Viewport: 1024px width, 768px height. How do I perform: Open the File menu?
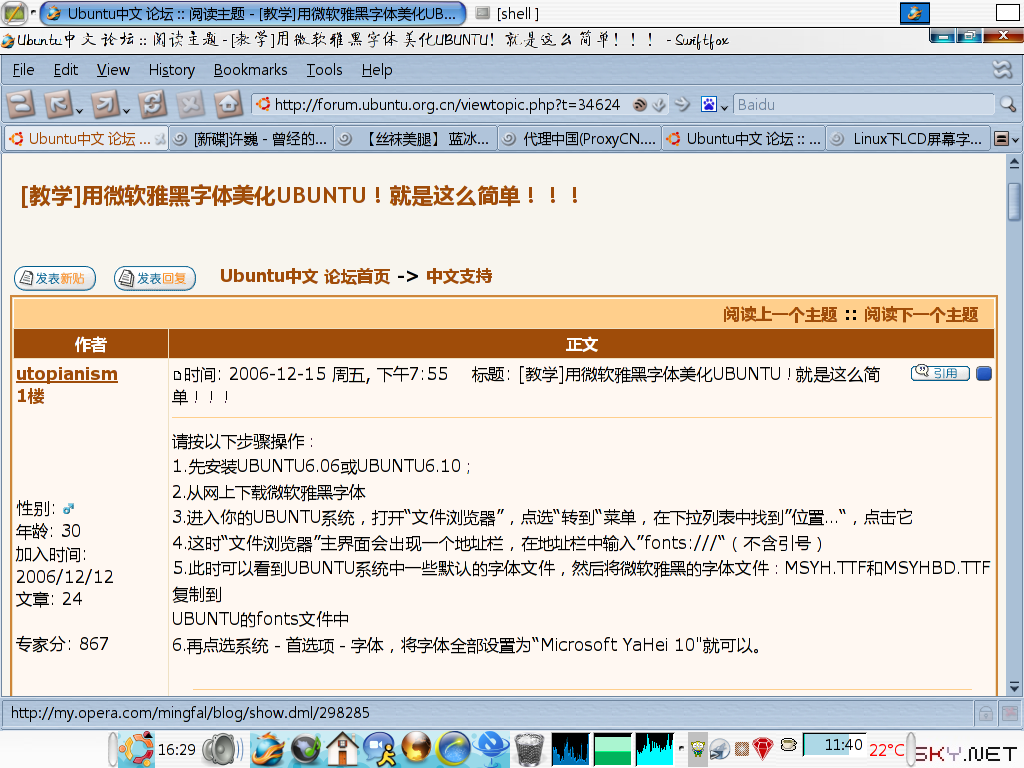(24, 70)
